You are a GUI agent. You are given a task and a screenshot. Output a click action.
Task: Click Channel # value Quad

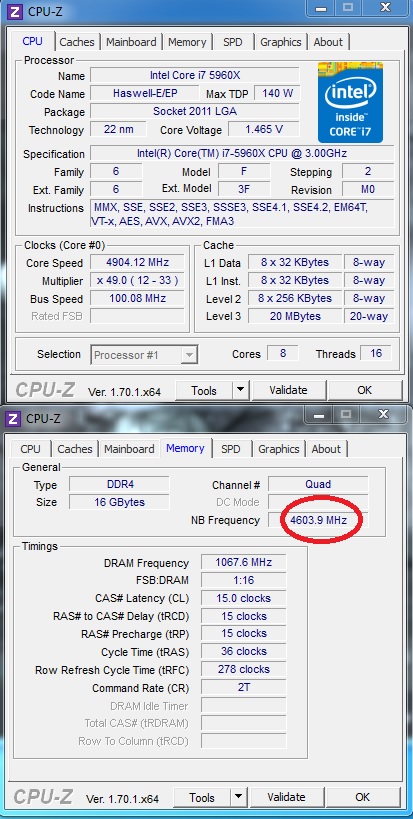click(318, 484)
